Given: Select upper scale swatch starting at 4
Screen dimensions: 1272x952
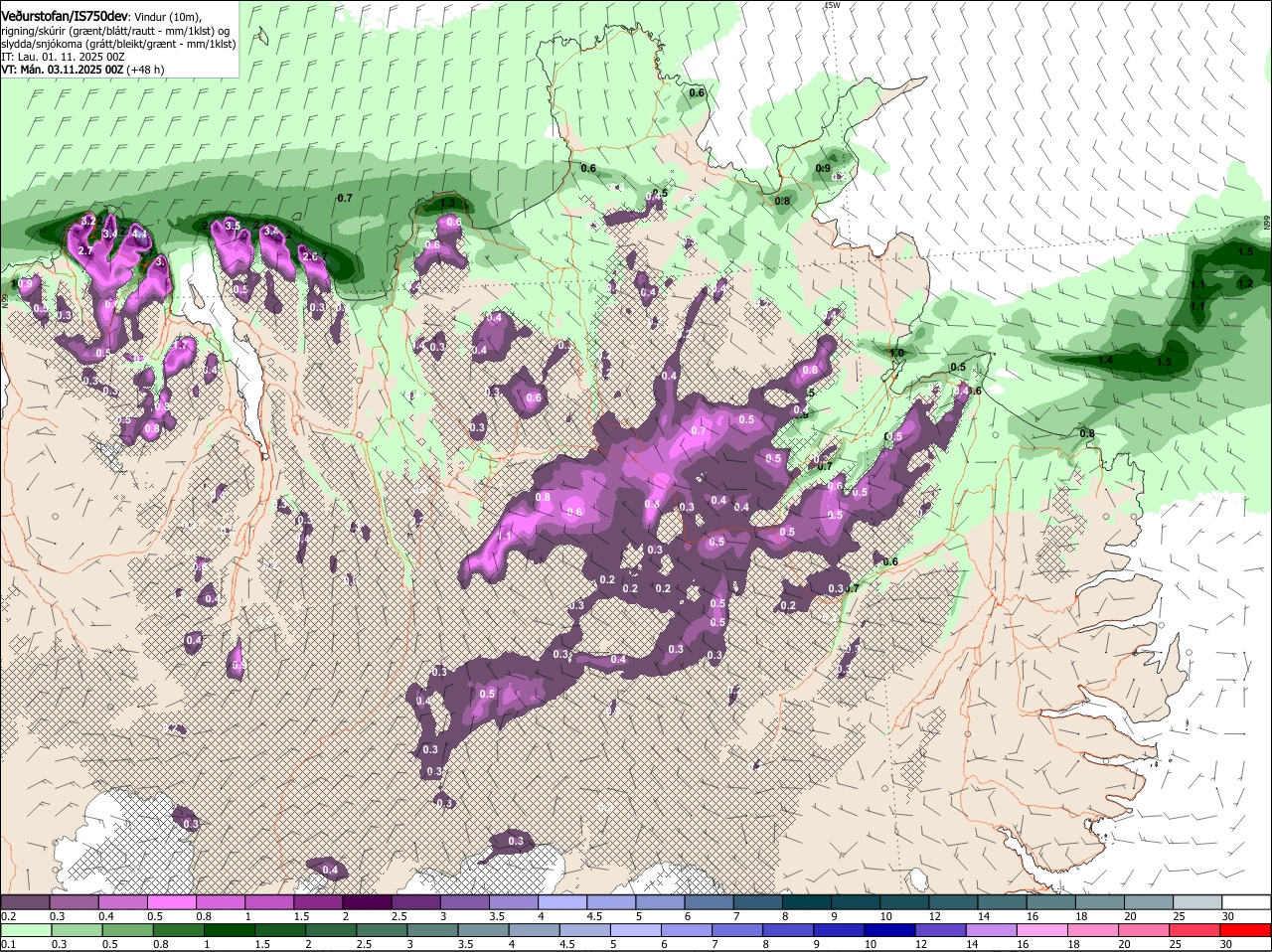Looking at the screenshot, I should click(x=562, y=901).
